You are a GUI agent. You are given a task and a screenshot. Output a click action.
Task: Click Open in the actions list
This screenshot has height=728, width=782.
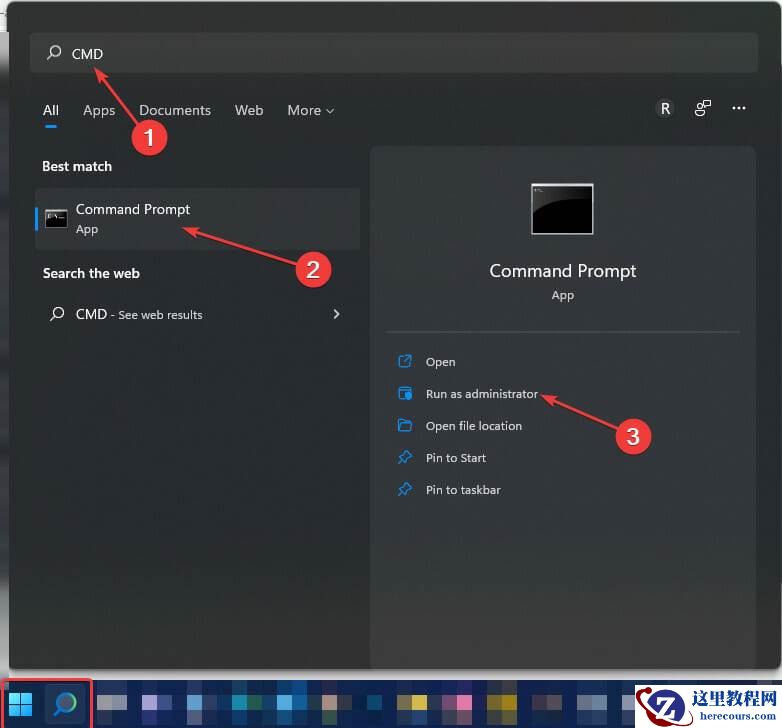[x=440, y=362]
